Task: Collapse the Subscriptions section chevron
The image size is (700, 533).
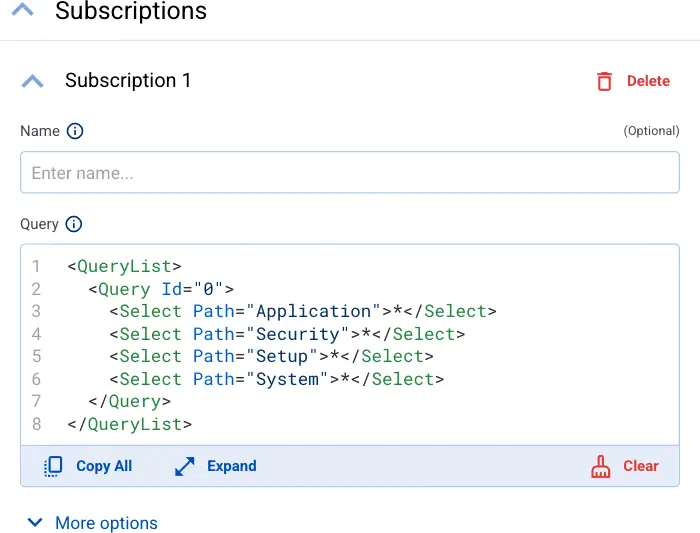Action: [23, 9]
